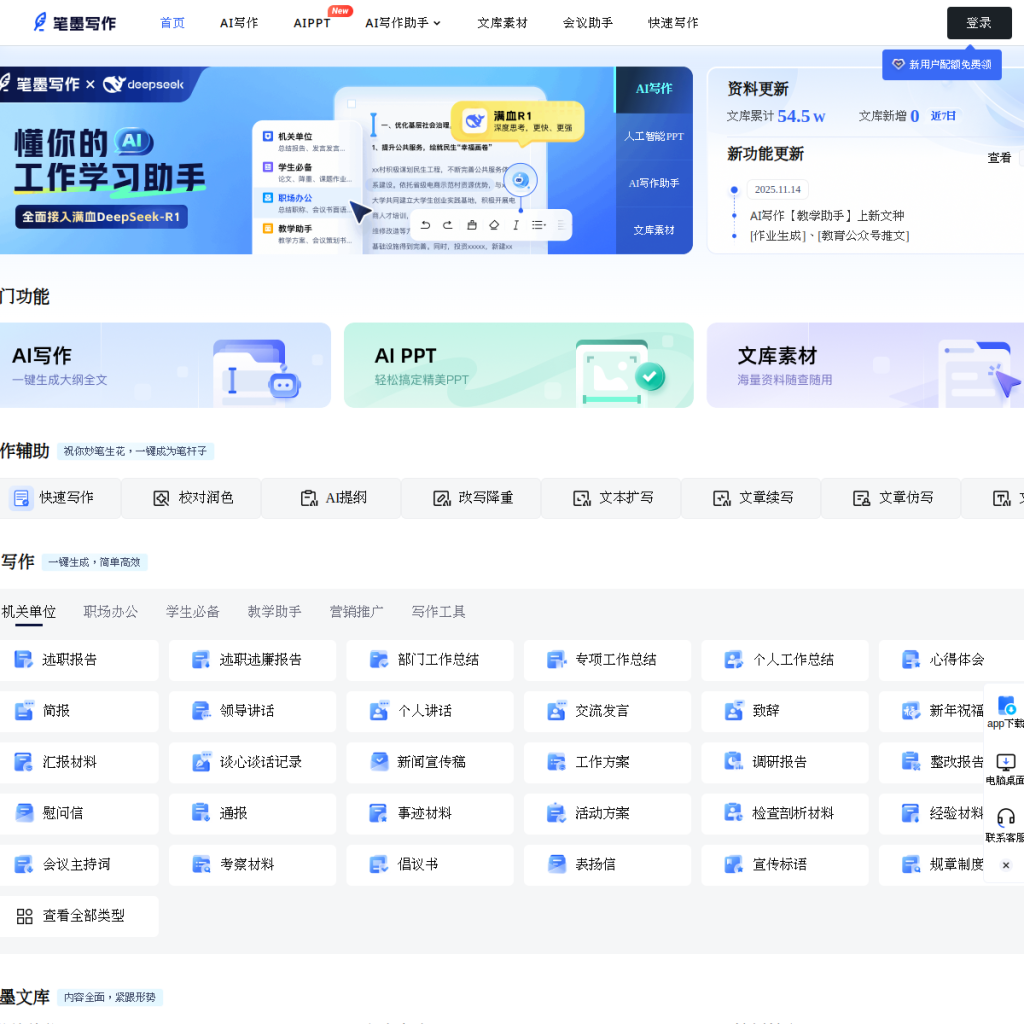Click the deepseek banner image

[x=308, y=160]
